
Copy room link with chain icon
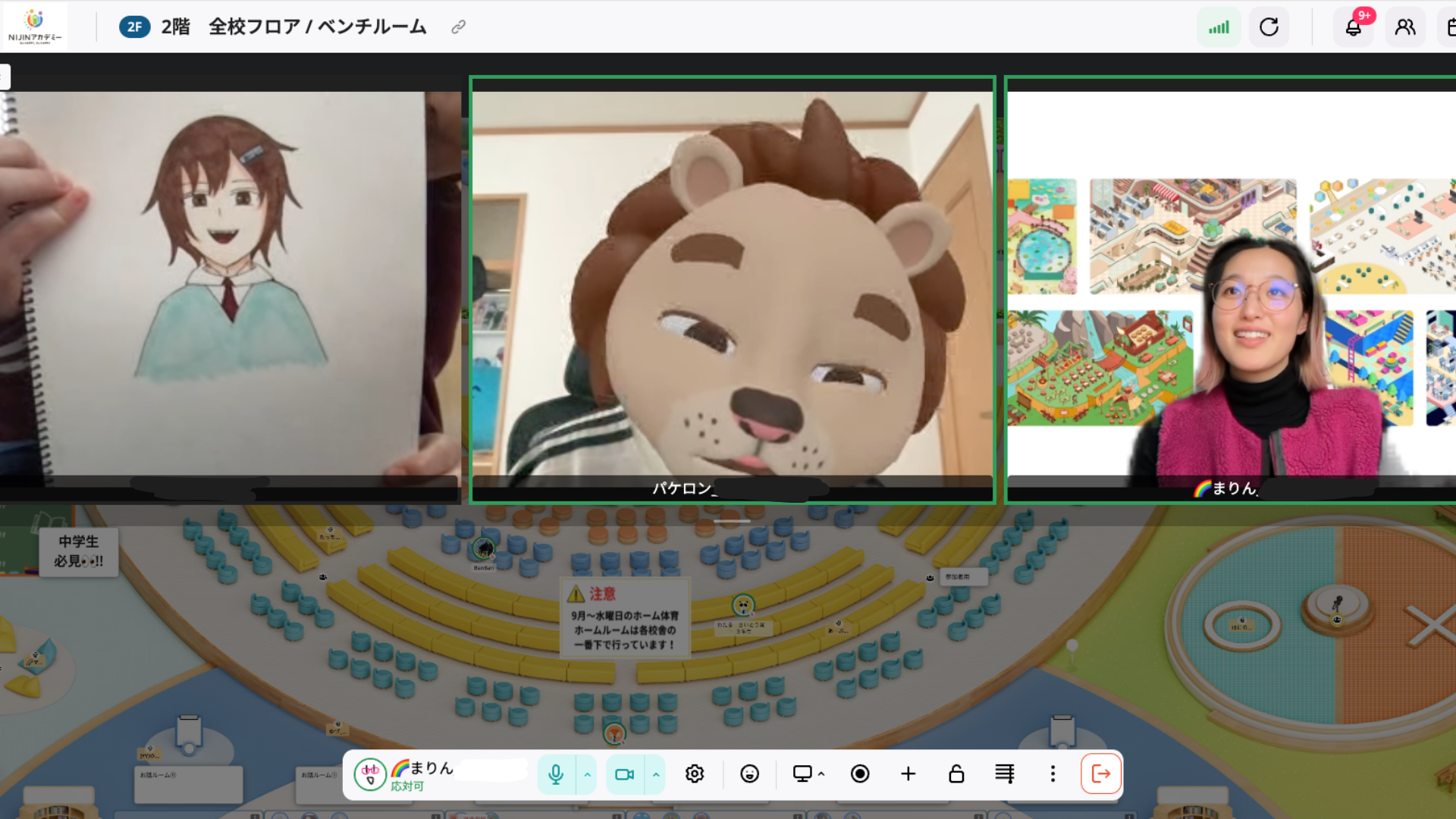[458, 27]
